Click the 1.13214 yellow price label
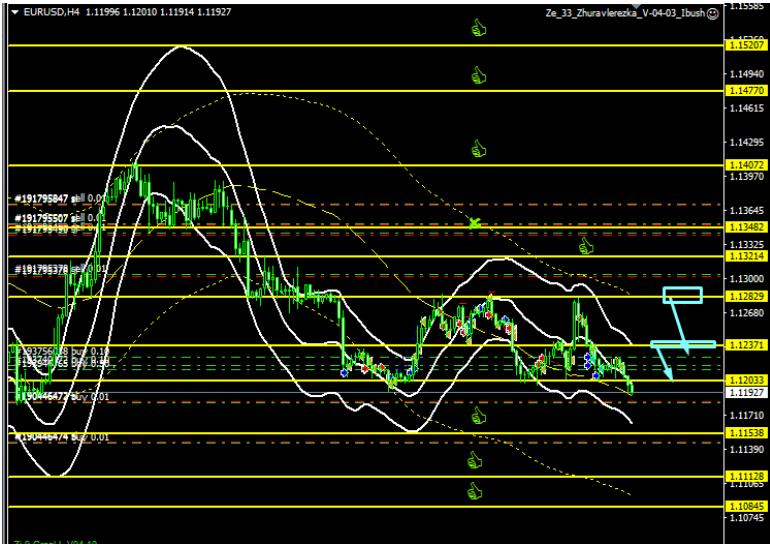The image size is (770, 544). (x=747, y=256)
